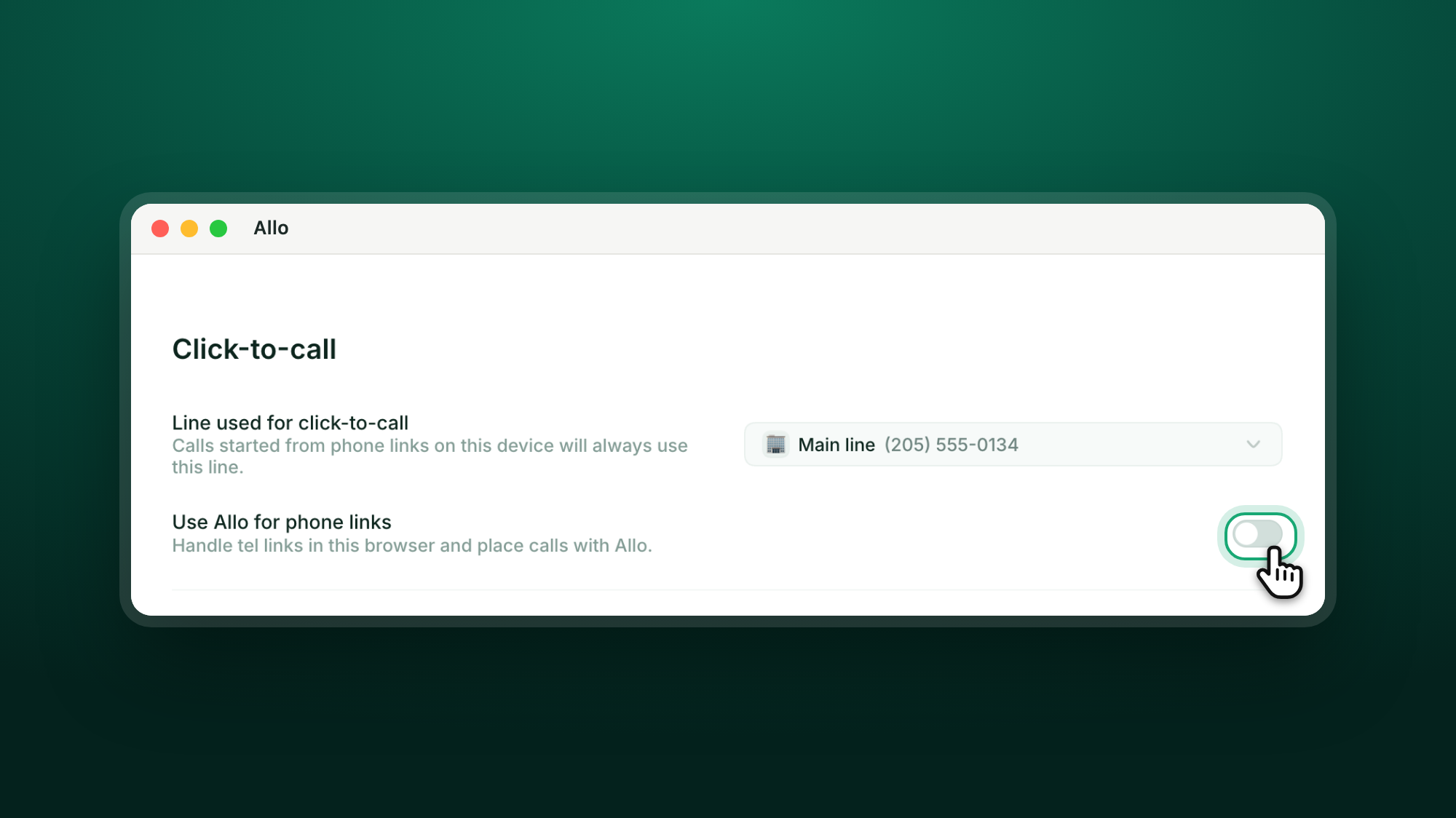Click the Allo window title
Screen dimensions: 1456x818
(x=271, y=228)
